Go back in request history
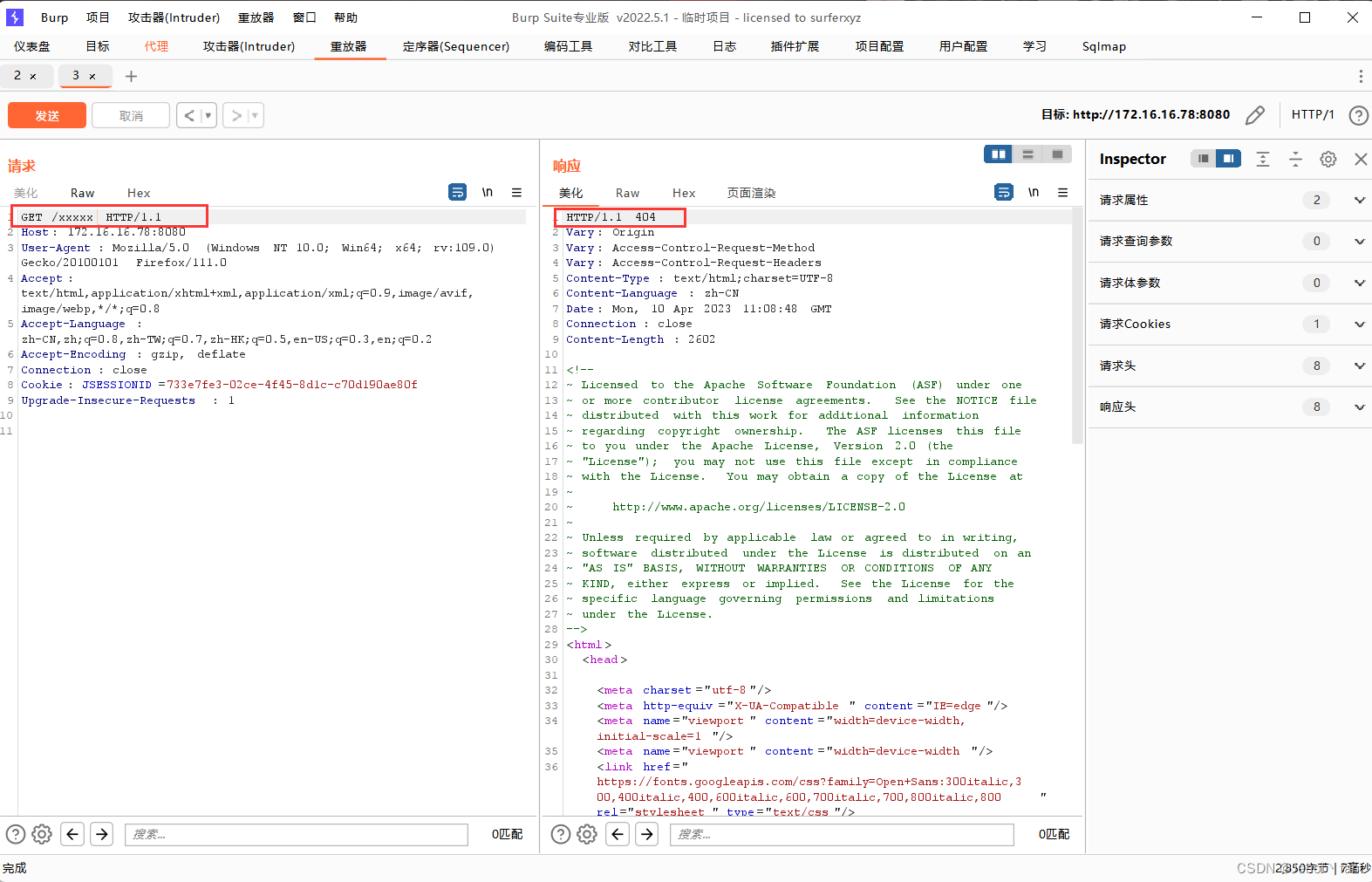Screen dimensions: 1372x882 point(189,115)
